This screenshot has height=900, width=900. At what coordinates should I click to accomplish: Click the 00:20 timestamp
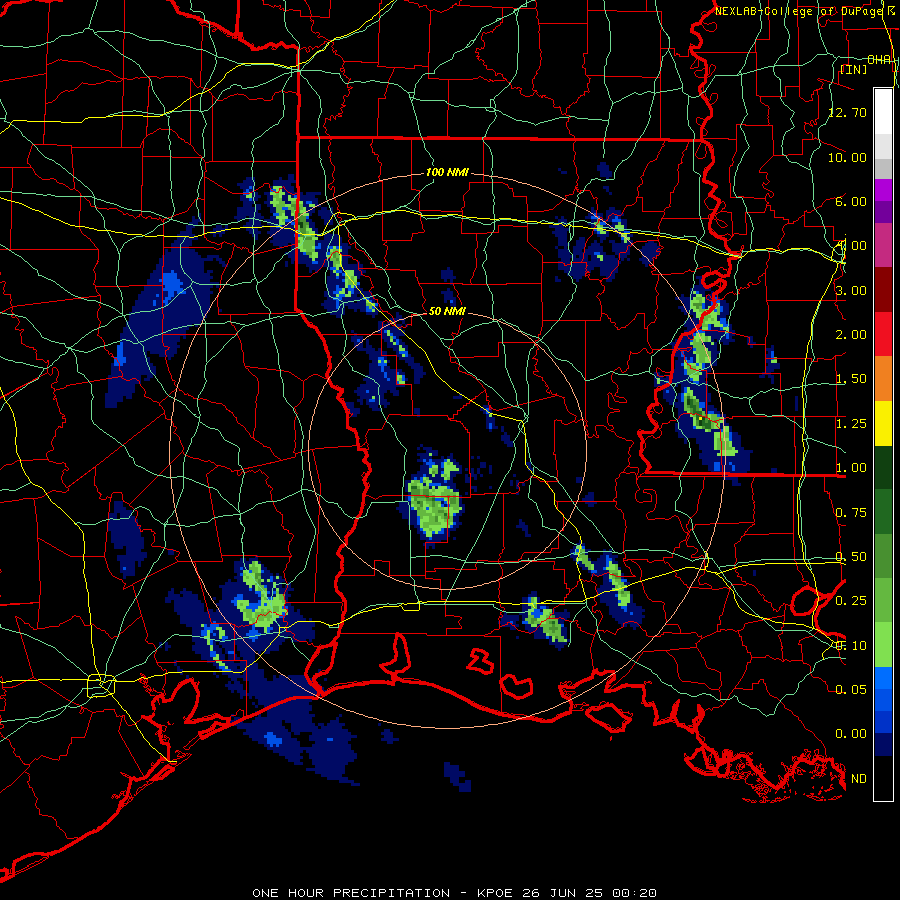pyautogui.click(x=634, y=893)
